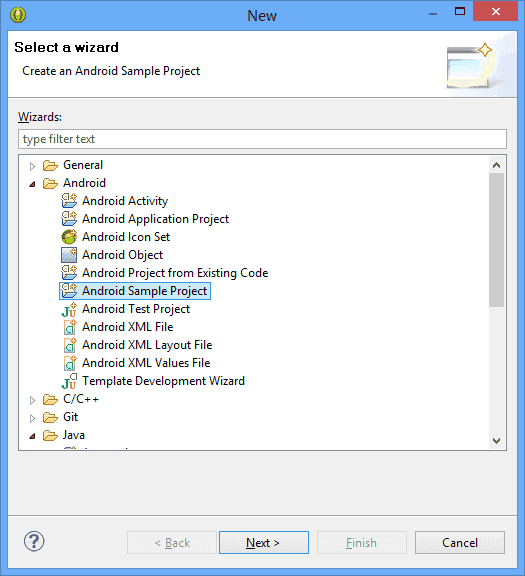Select the Android Activity wizard icon
Image resolution: width=525 pixels, height=576 pixels.
69,201
